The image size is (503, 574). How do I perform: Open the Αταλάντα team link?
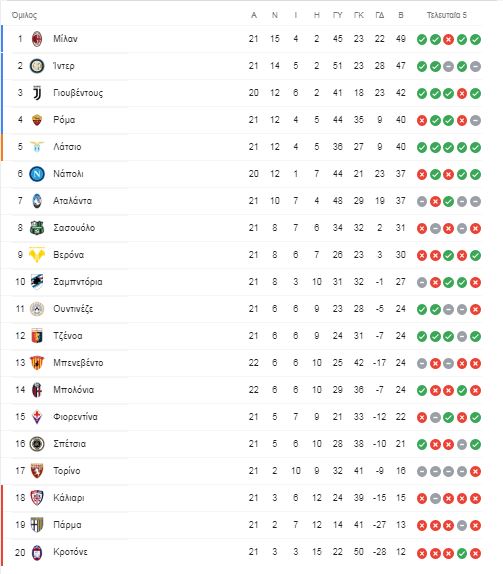tap(72, 201)
